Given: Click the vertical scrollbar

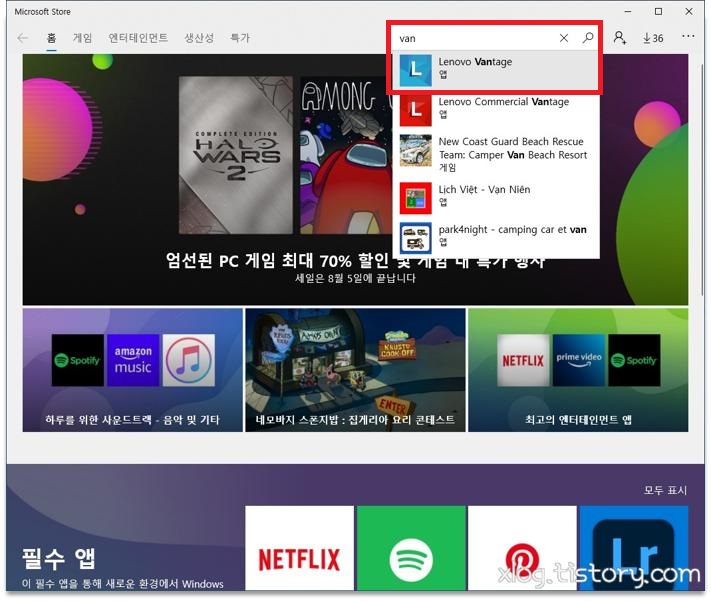Looking at the screenshot, I should 702,181.
